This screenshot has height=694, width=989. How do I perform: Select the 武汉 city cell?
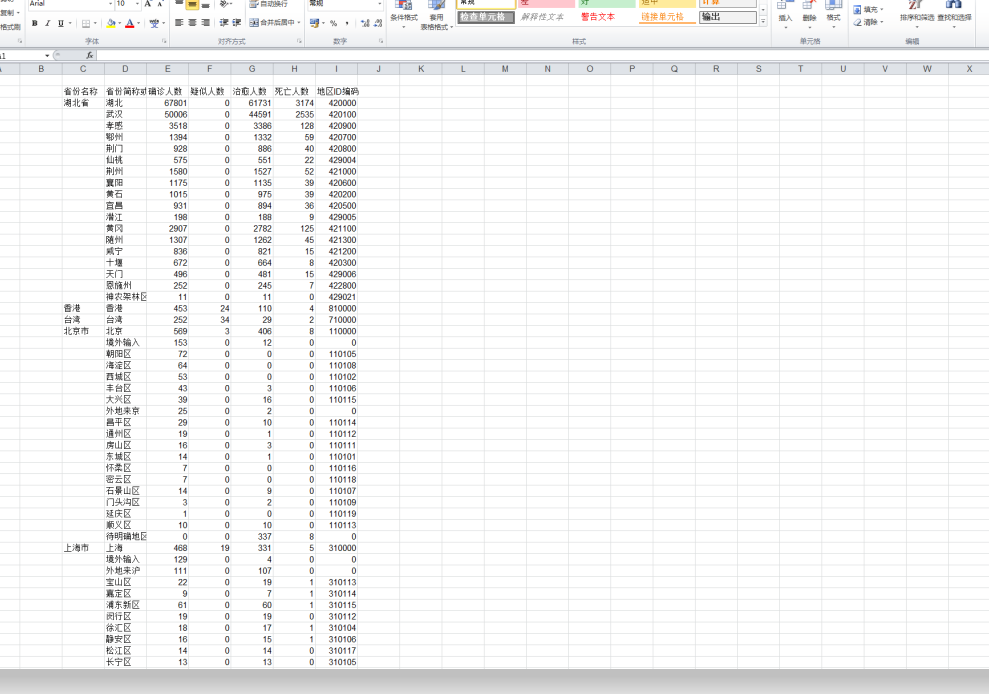tap(126, 114)
